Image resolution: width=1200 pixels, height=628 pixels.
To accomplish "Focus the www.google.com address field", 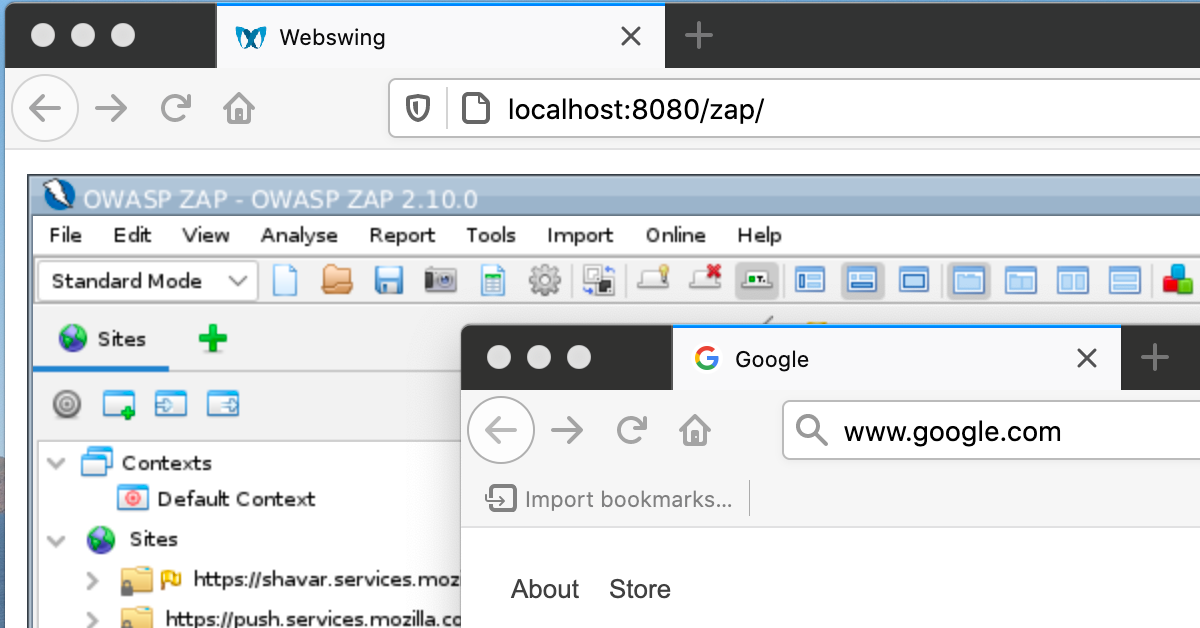I will click(991, 431).
